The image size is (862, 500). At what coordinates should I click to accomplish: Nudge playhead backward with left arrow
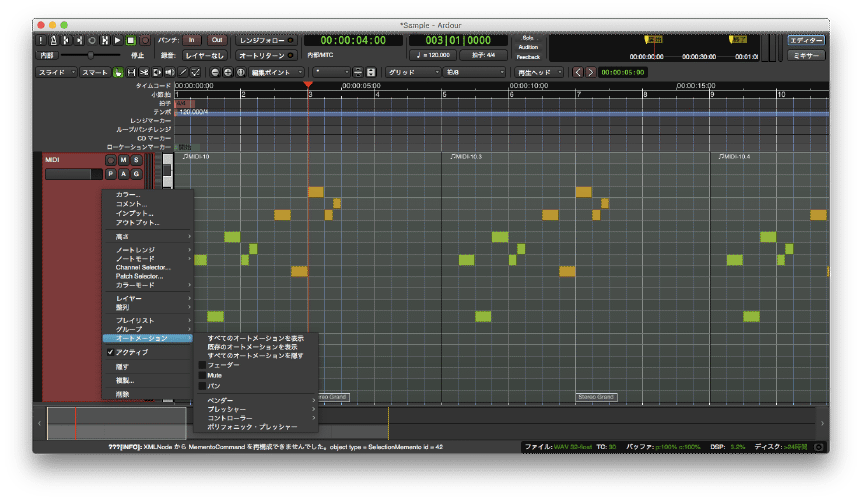578,73
